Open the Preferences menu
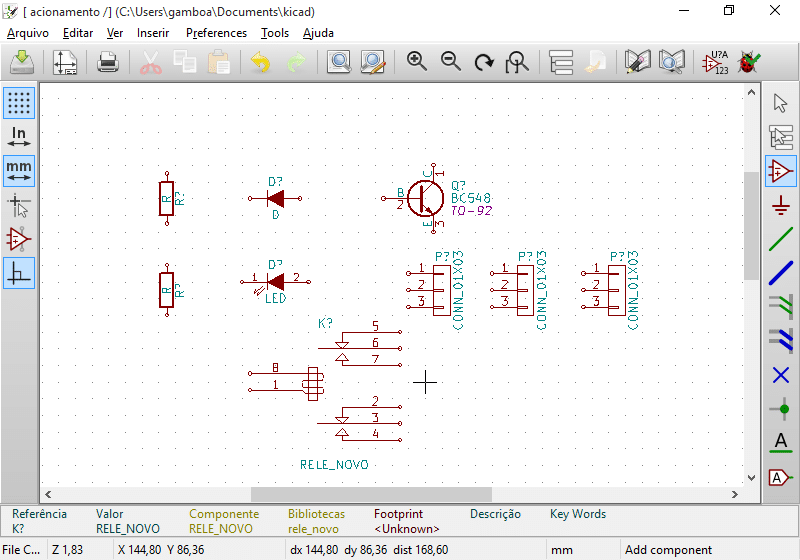Screen dimensions: 800x560 (x=216, y=32)
